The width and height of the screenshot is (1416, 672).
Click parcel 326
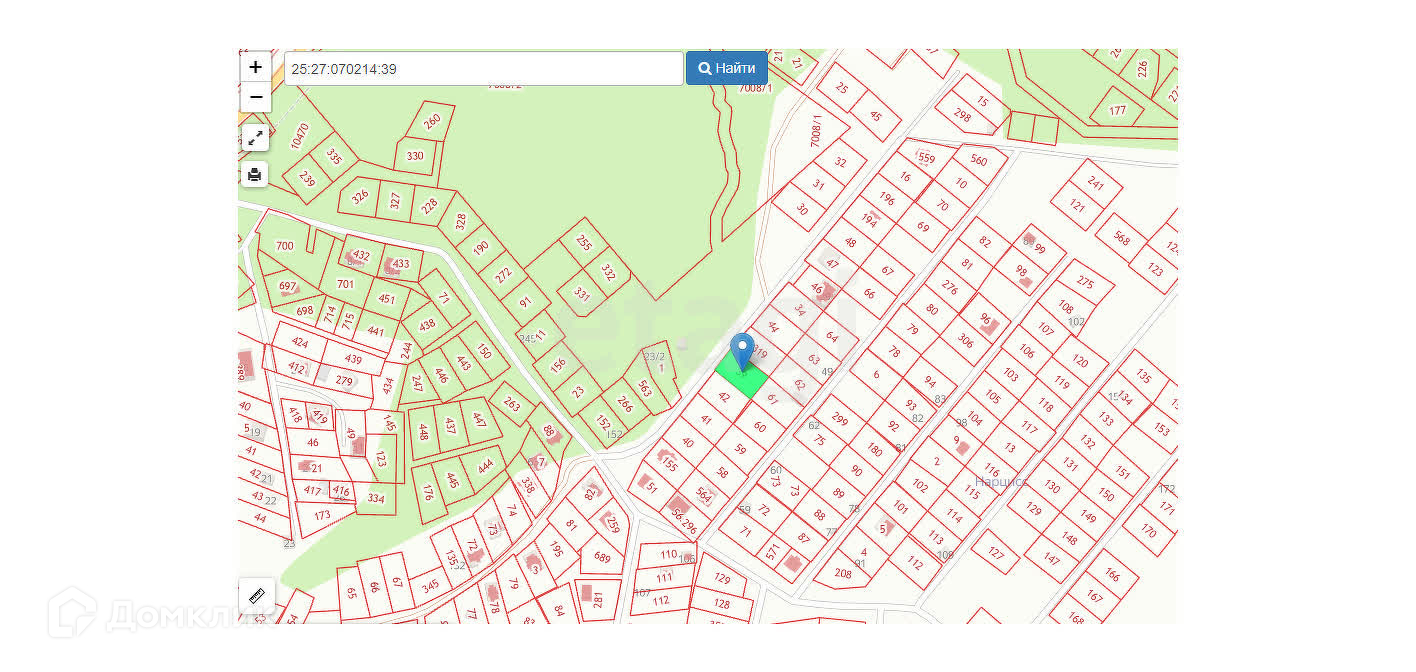point(360,196)
